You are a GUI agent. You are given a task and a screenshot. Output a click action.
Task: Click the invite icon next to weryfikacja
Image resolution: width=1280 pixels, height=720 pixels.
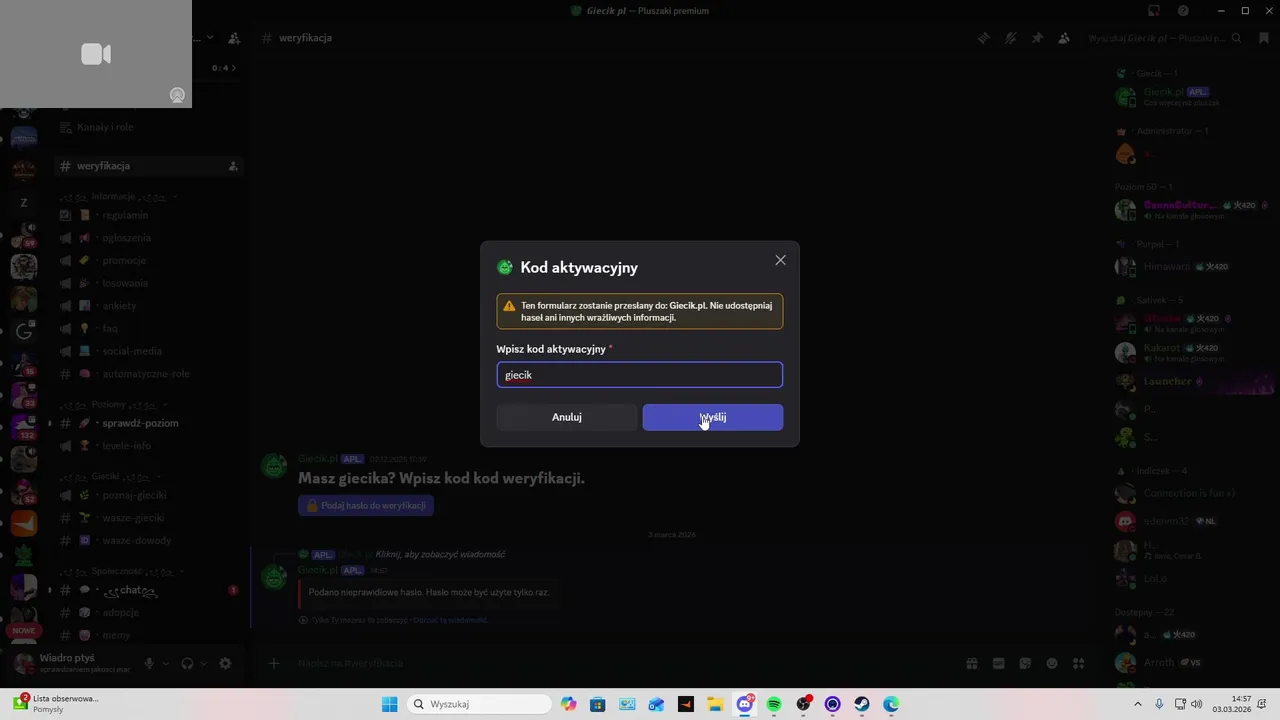tap(233, 166)
